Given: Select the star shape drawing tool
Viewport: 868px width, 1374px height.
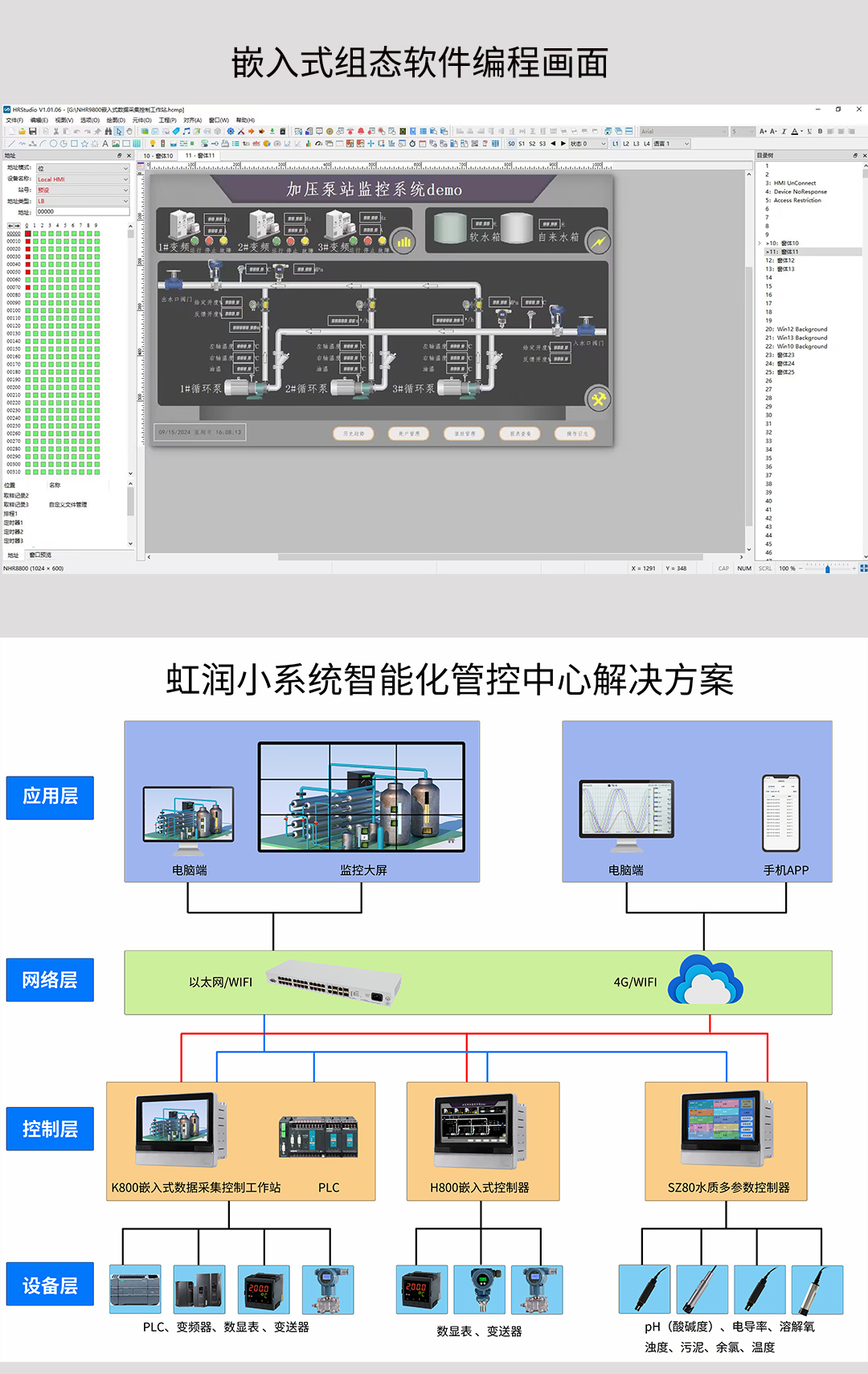Looking at the screenshot, I should click(84, 144).
